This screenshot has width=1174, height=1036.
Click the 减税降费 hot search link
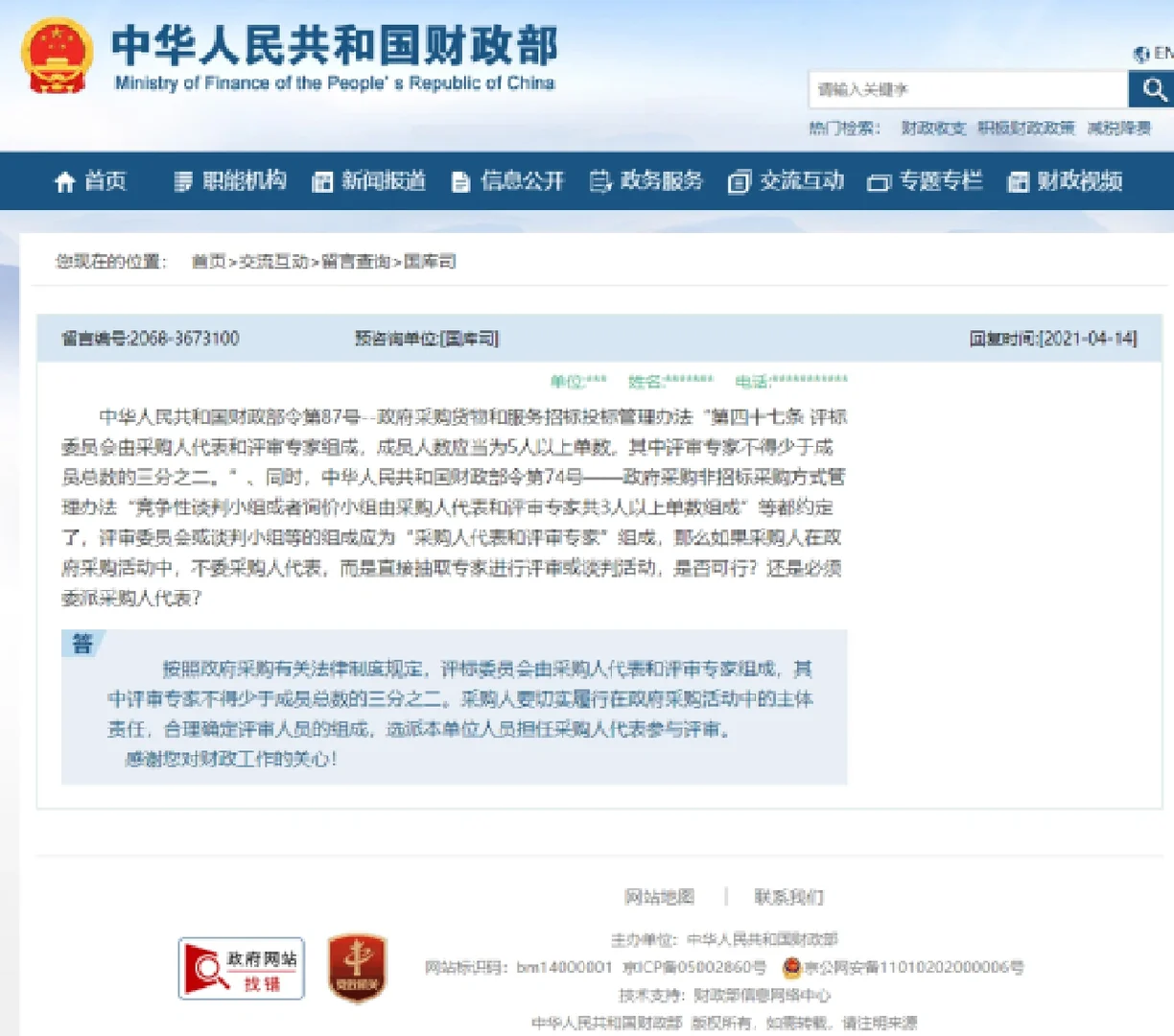(x=1118, y=129)
